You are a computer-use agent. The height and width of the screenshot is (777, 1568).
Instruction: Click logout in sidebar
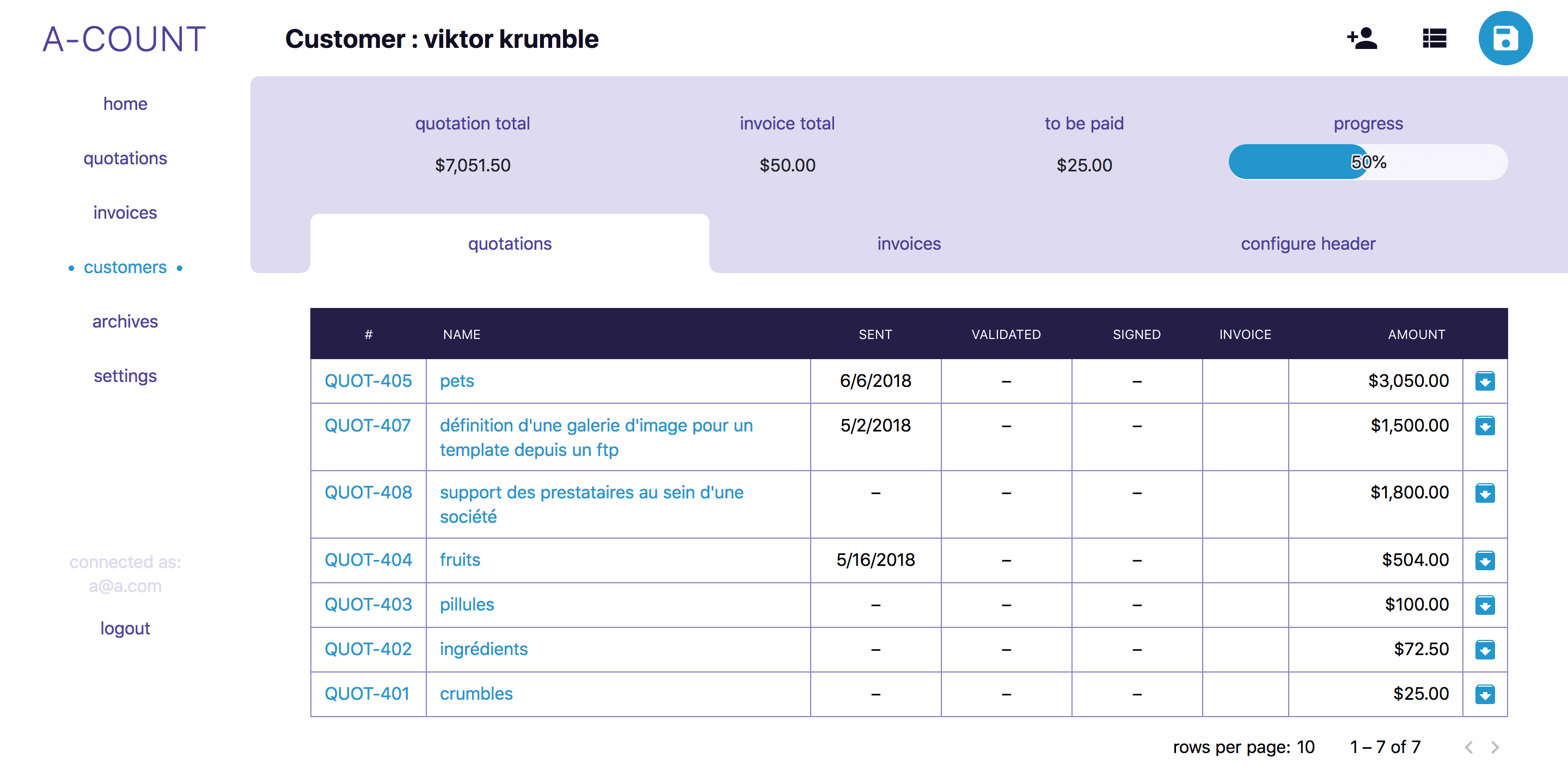click(125, 628)
